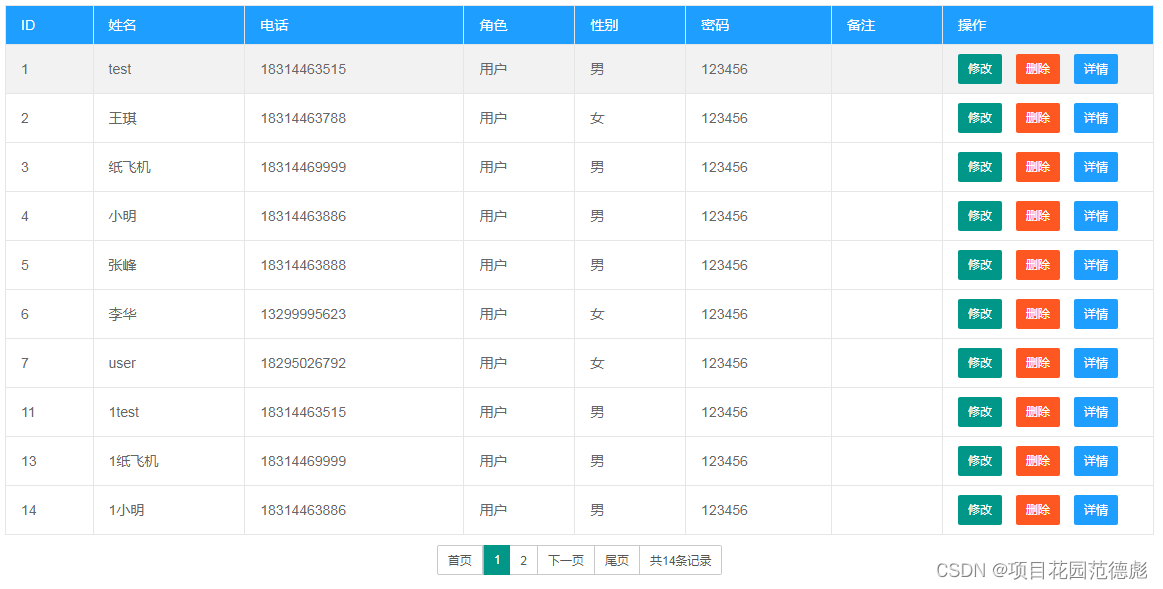The height and width of the screenshot is (589, 1163).
Task: Select phone number 18314463788
Action: (303, 118)
